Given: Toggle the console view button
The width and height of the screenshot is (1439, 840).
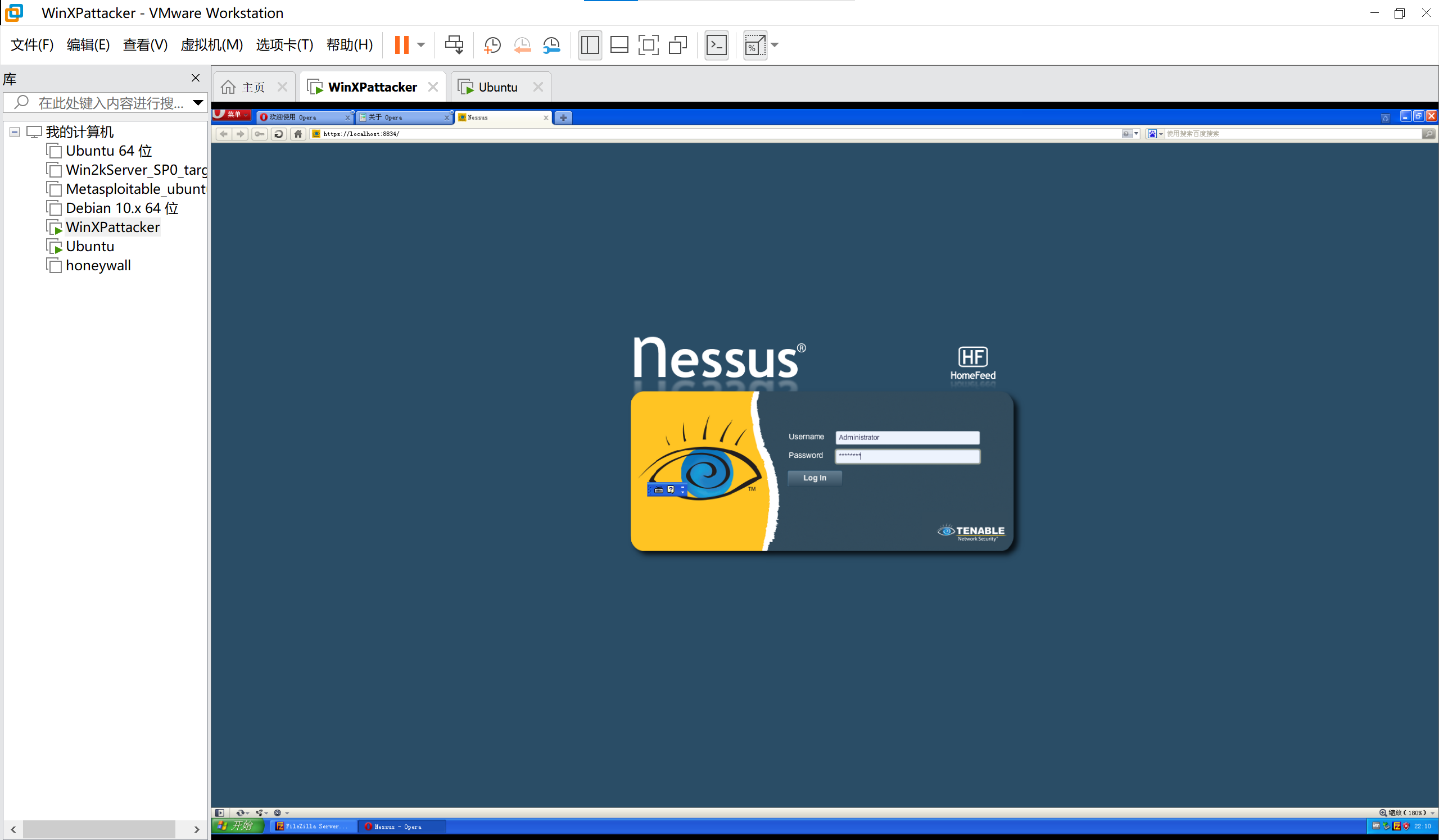Looking at the screenshot, I should [x=716, y=44].
